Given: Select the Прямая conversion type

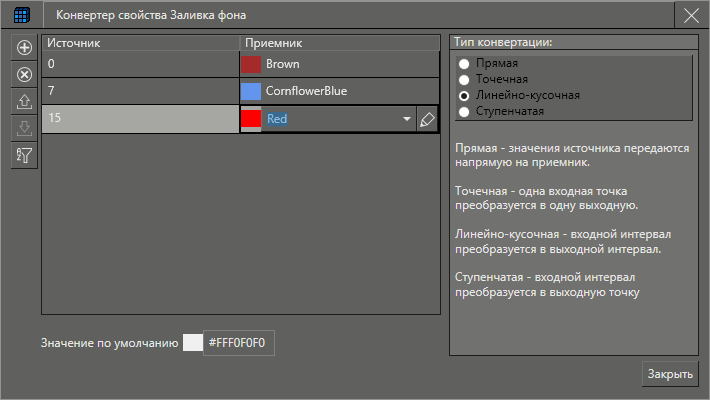Looking at the screenshot, I should 464,64.
